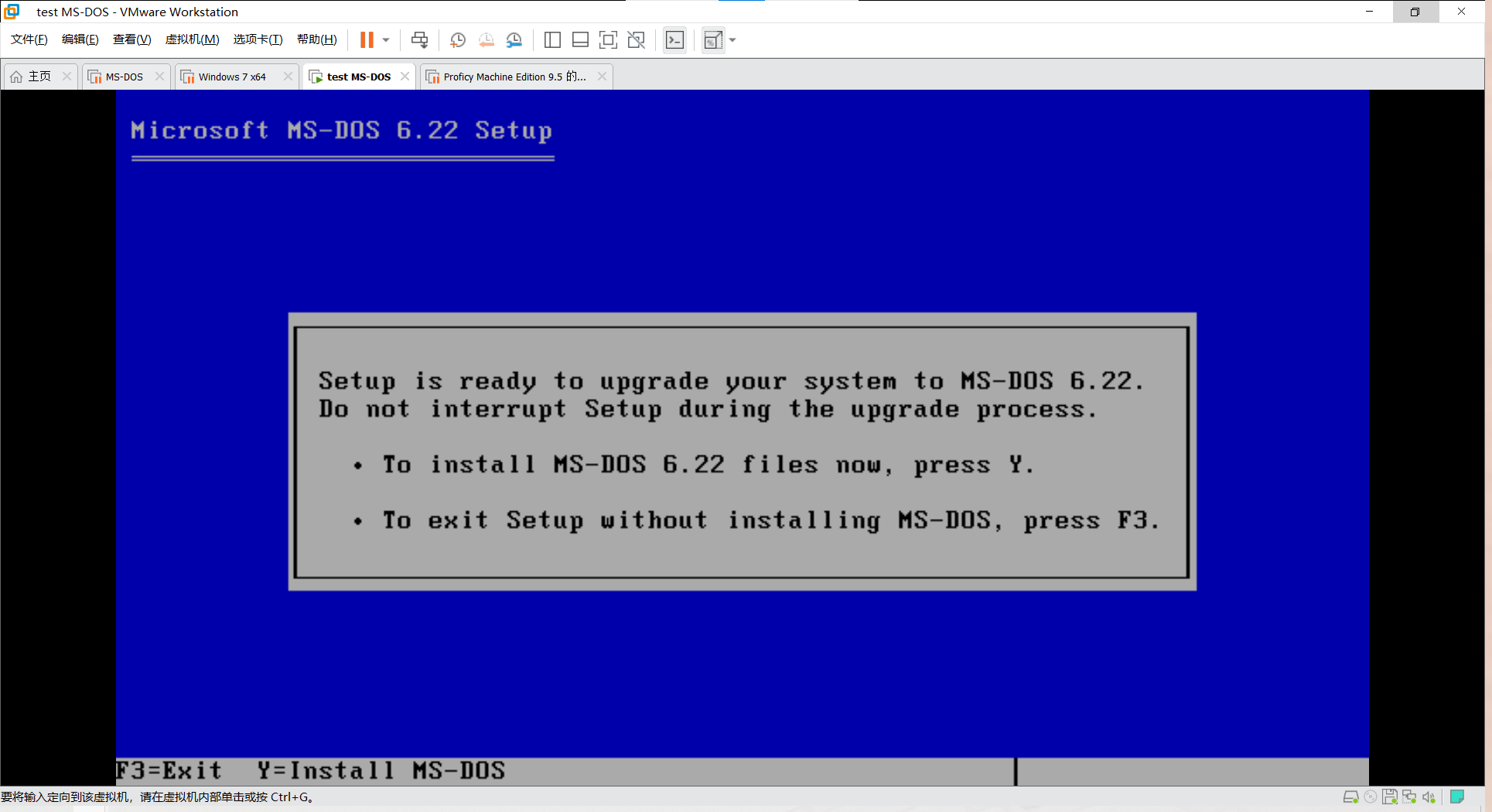
Task: Toggle the thumbnail bar view icon
Action: click(x=580, y=39)
